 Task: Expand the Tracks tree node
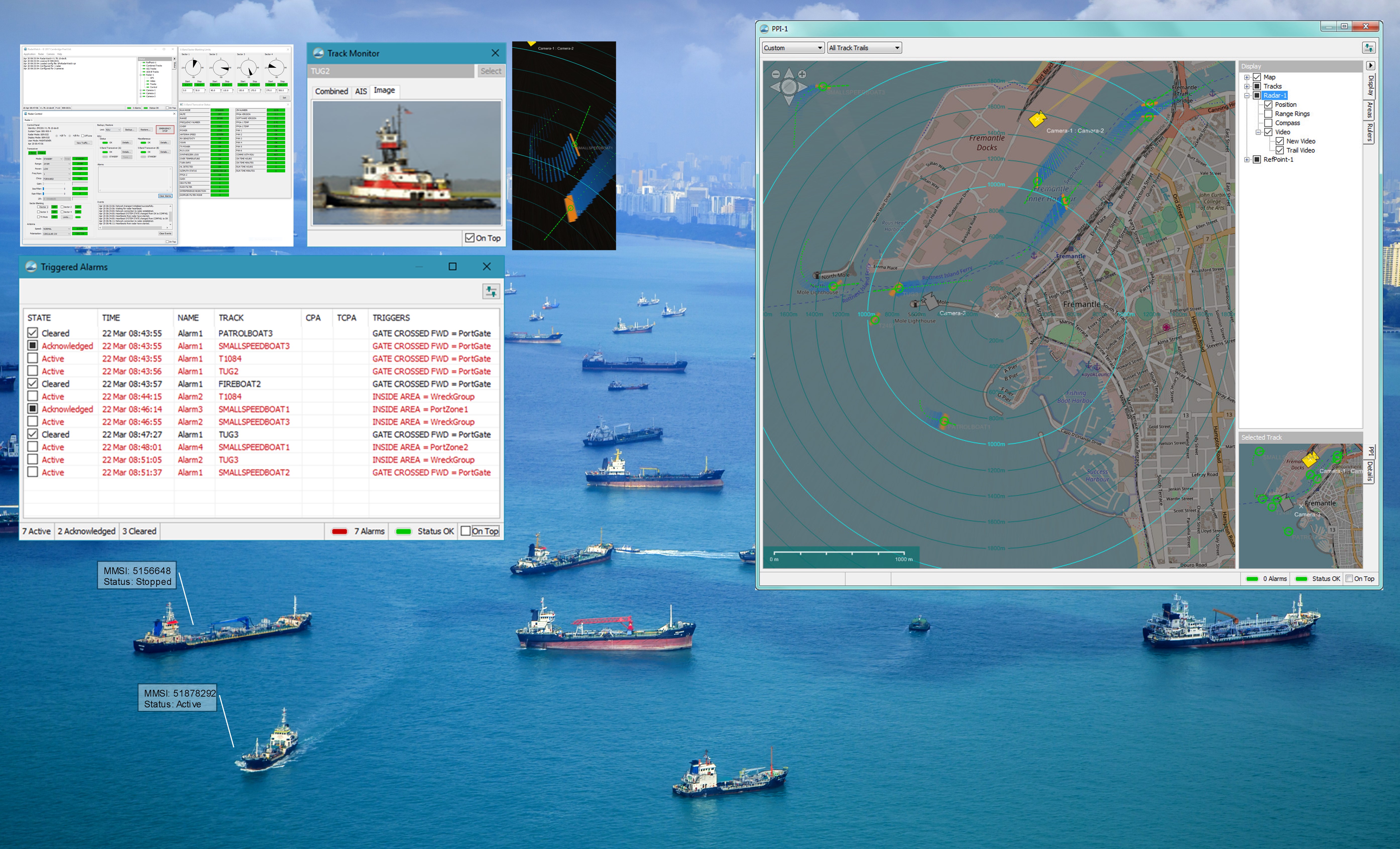[x=1247, y=86]
